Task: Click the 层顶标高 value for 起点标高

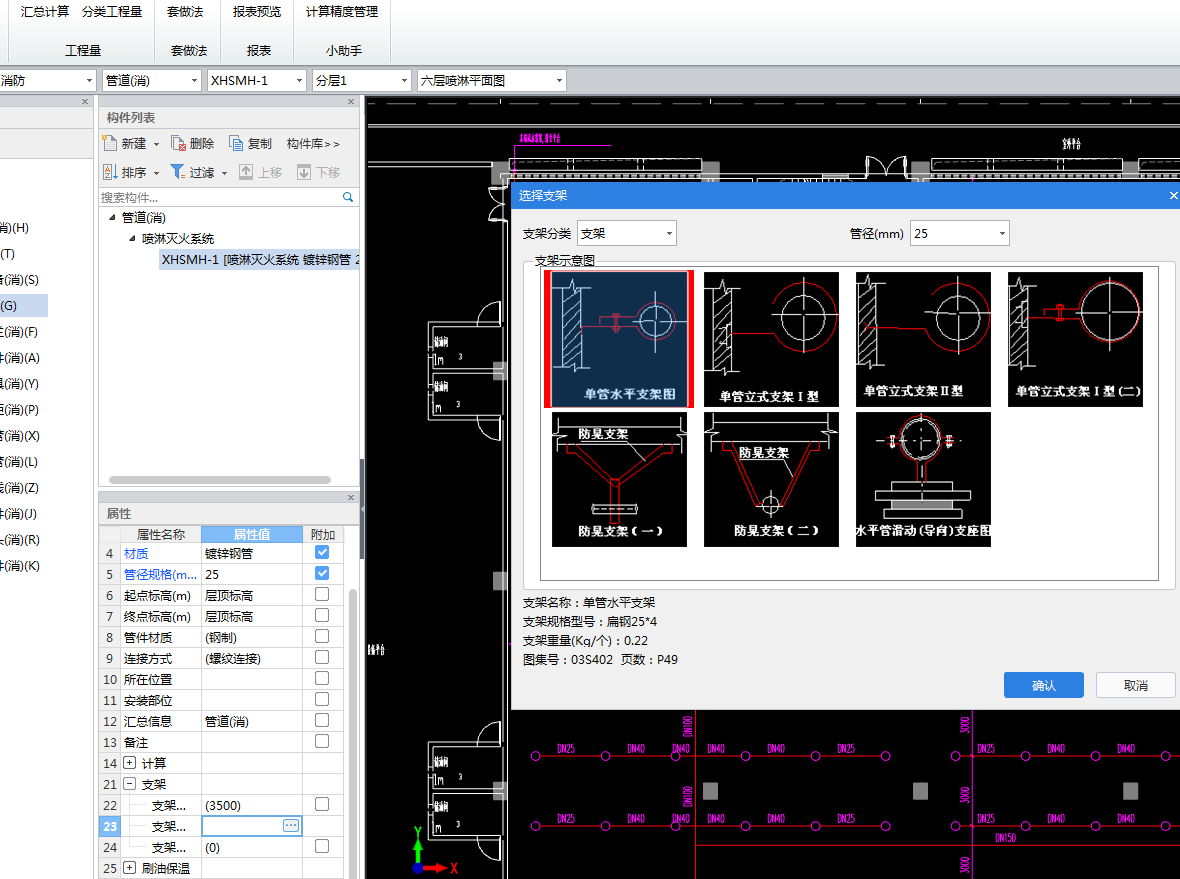Action: 252,595
